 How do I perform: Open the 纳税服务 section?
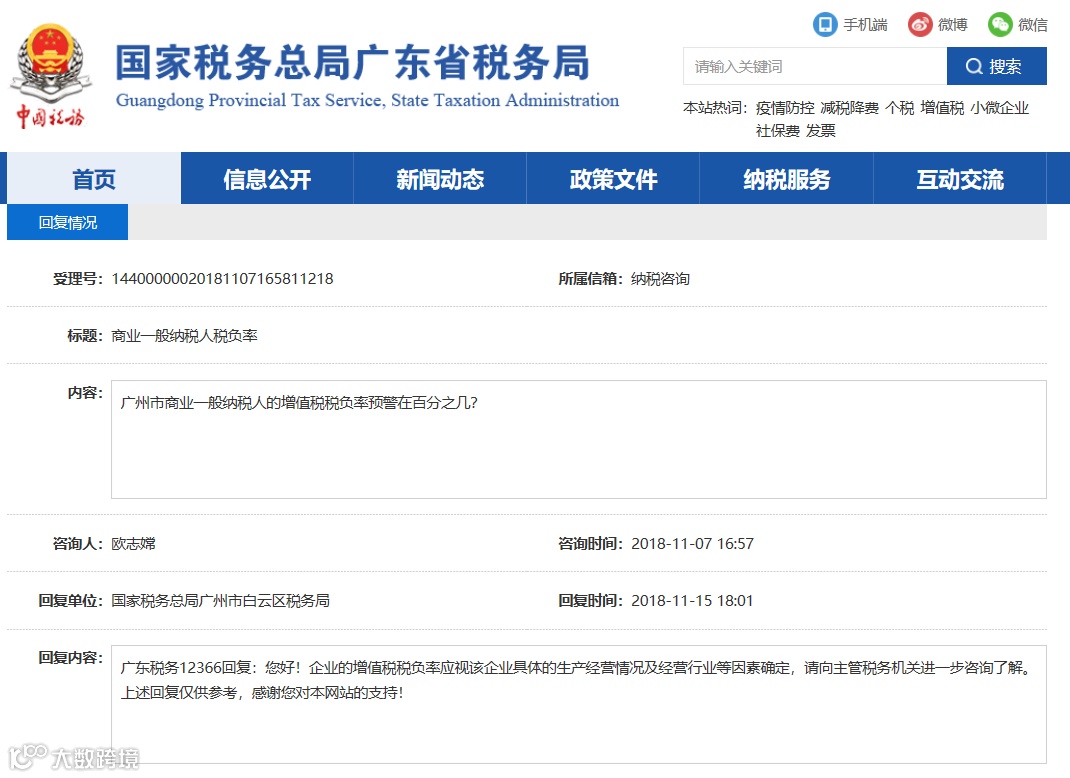[x=786, y=178]
